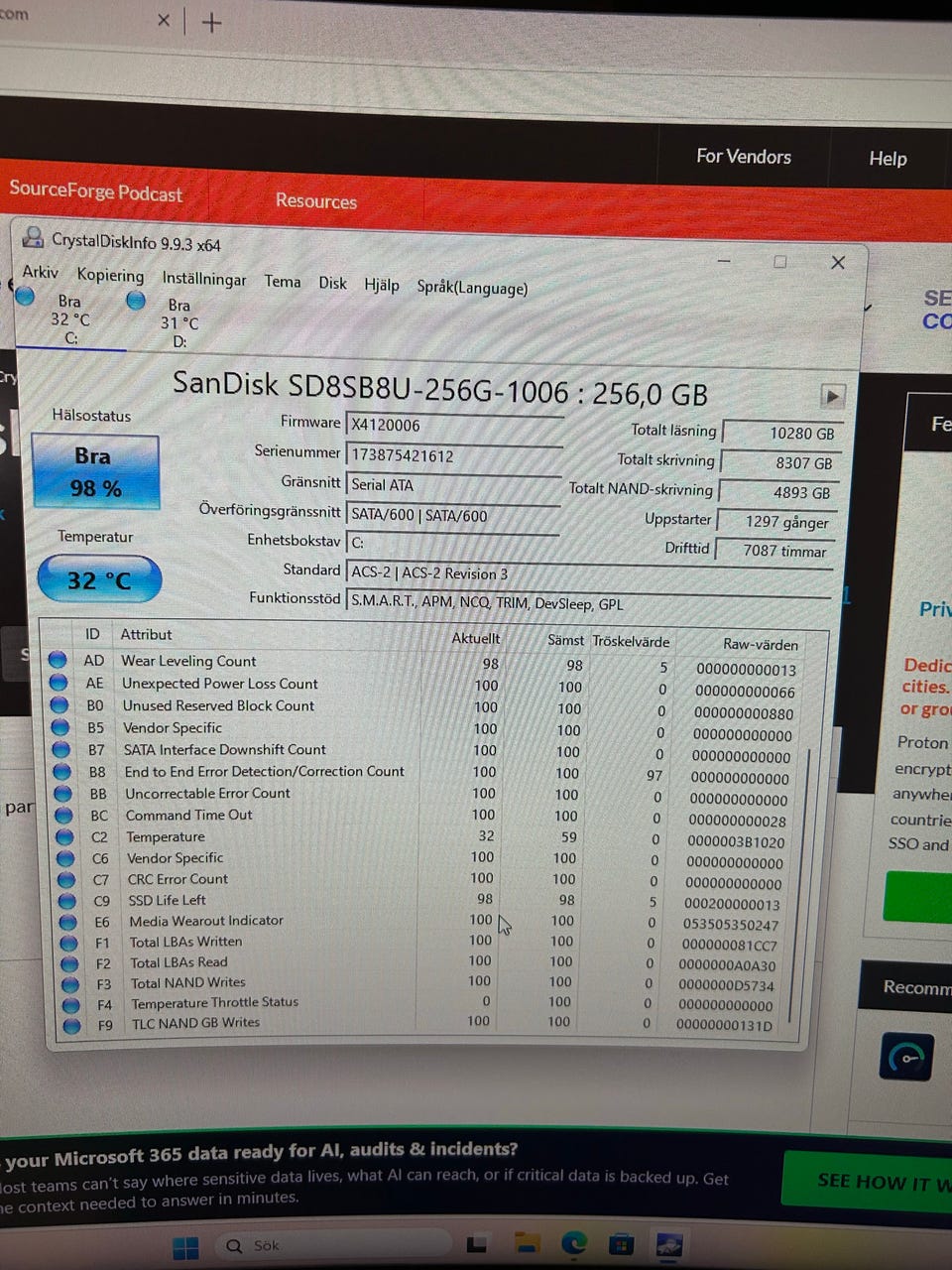Open the Hjälp menu
The width and height of the screenshot is (952, 1270).
click(x=381, y=285)
